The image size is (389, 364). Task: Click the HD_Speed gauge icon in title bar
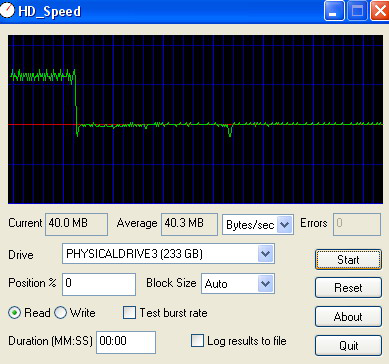pos(7,10)
